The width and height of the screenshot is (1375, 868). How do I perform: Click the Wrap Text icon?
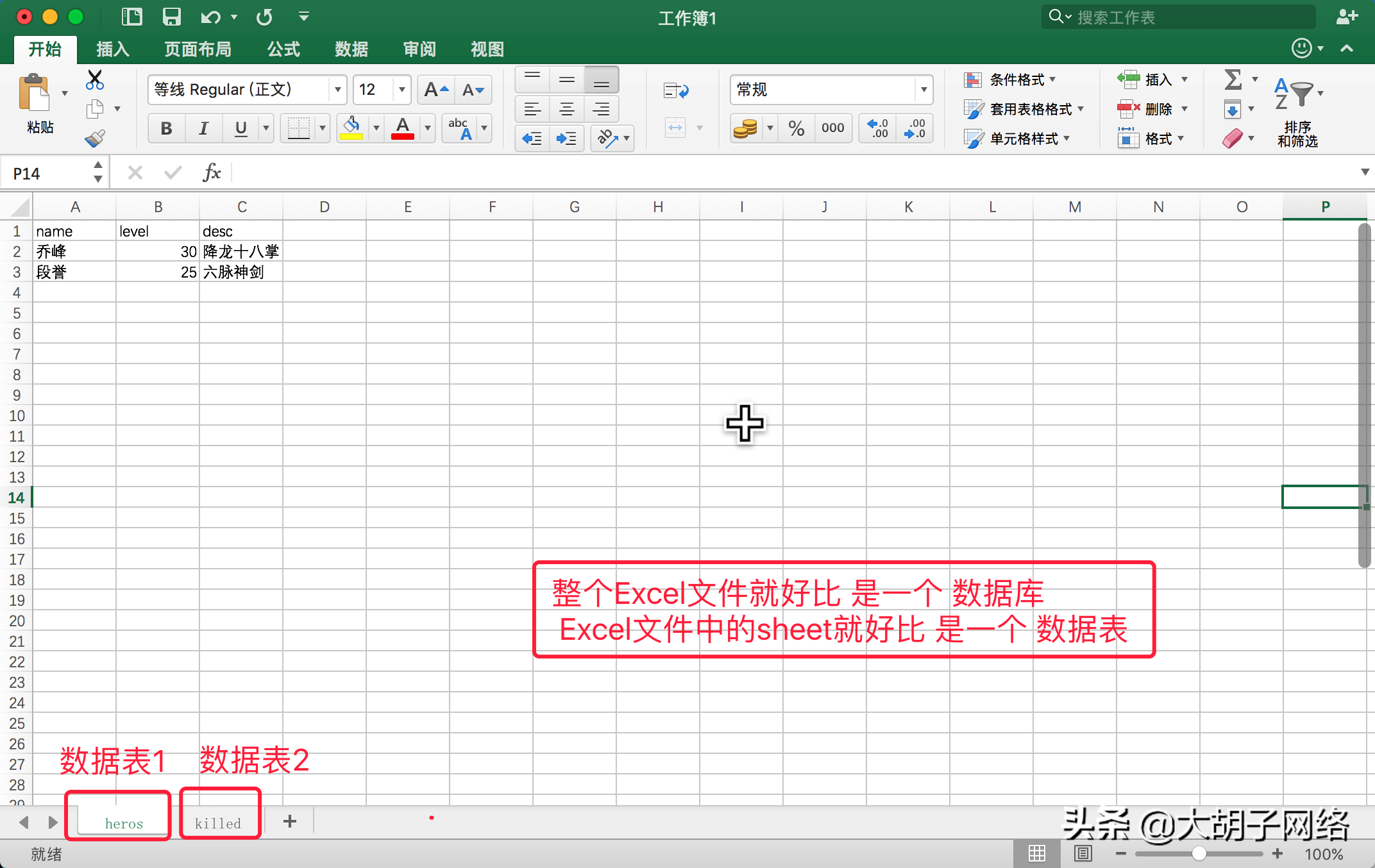click(676, 90)
